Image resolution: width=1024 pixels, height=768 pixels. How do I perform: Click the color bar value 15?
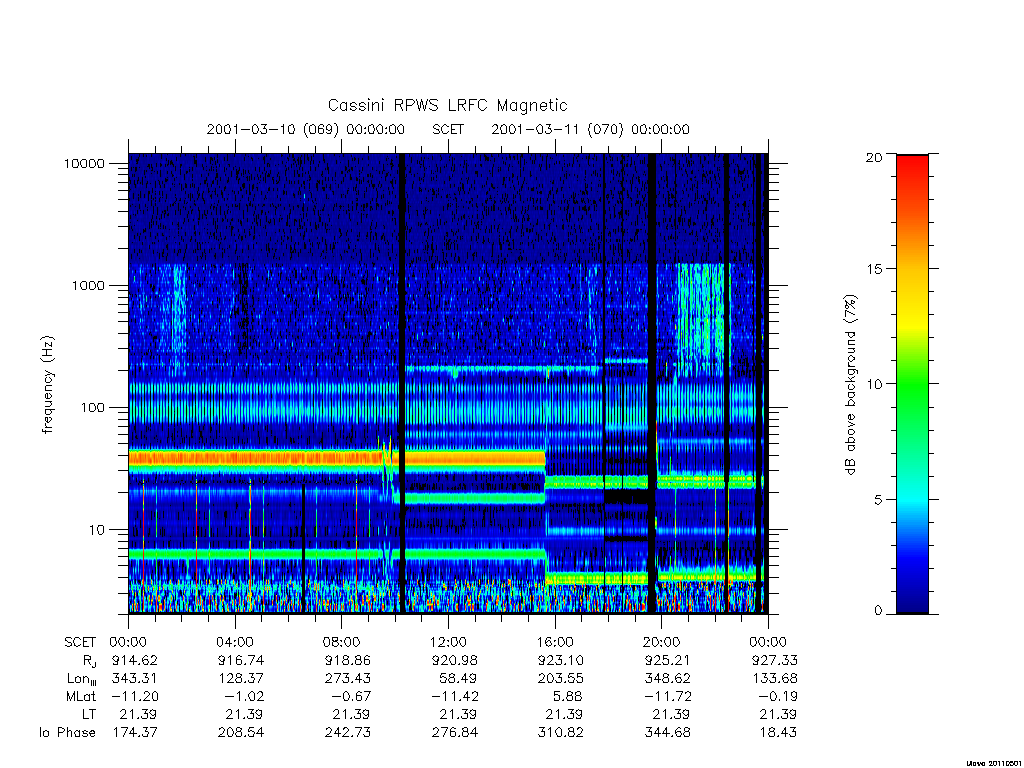tap(874, 269)
